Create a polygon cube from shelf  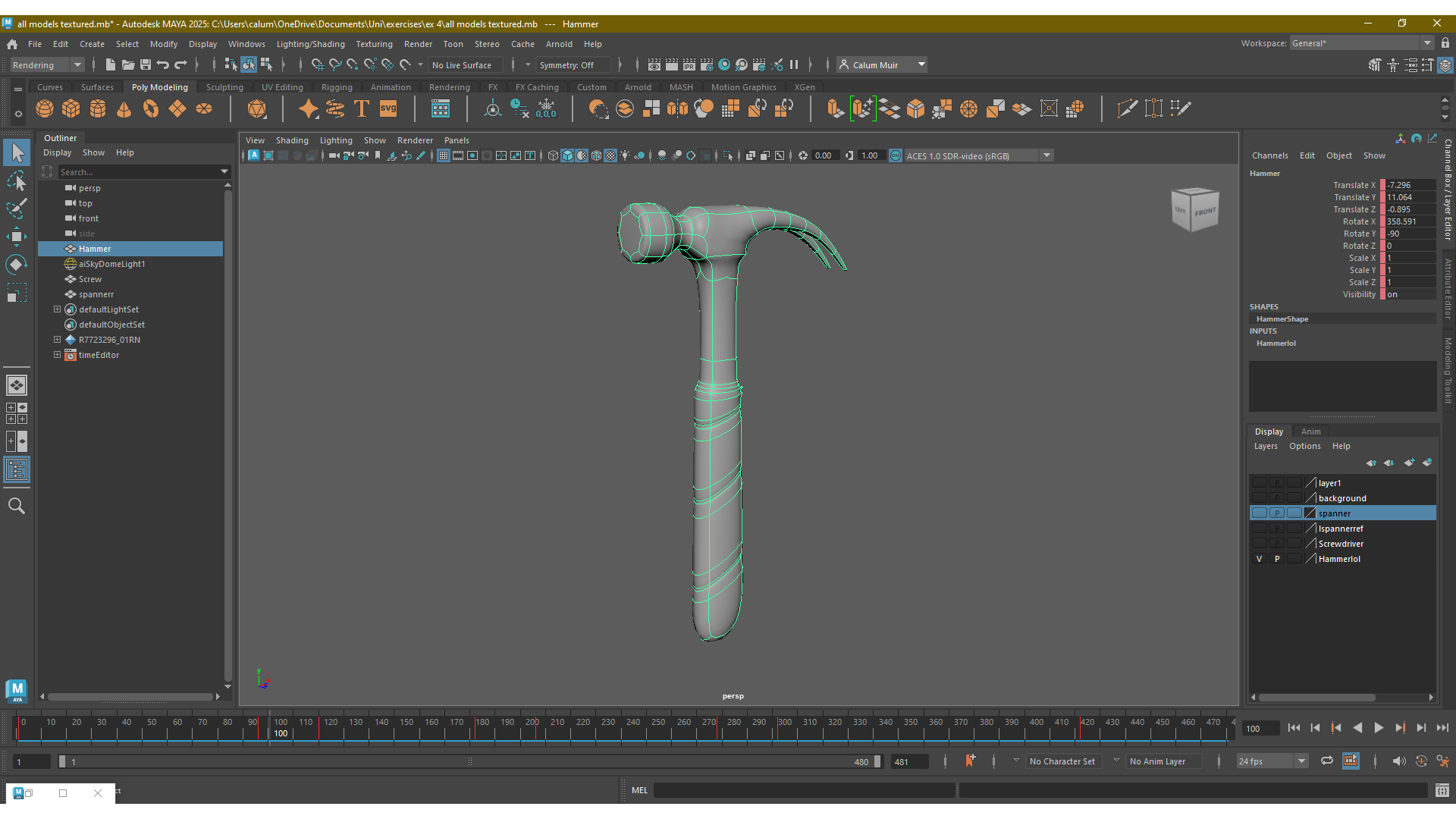71,108
